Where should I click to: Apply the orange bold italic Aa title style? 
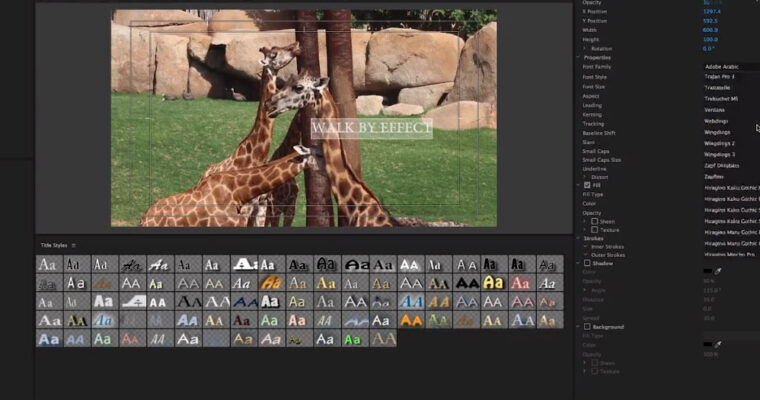coord(271,283)
